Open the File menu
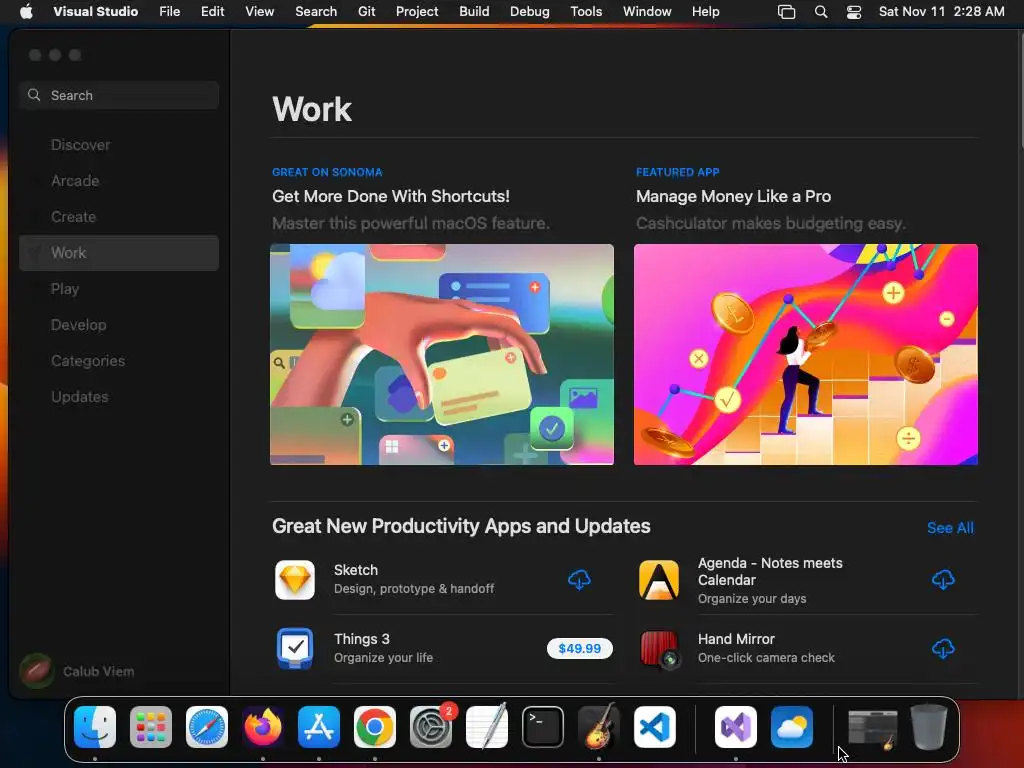 170,11
